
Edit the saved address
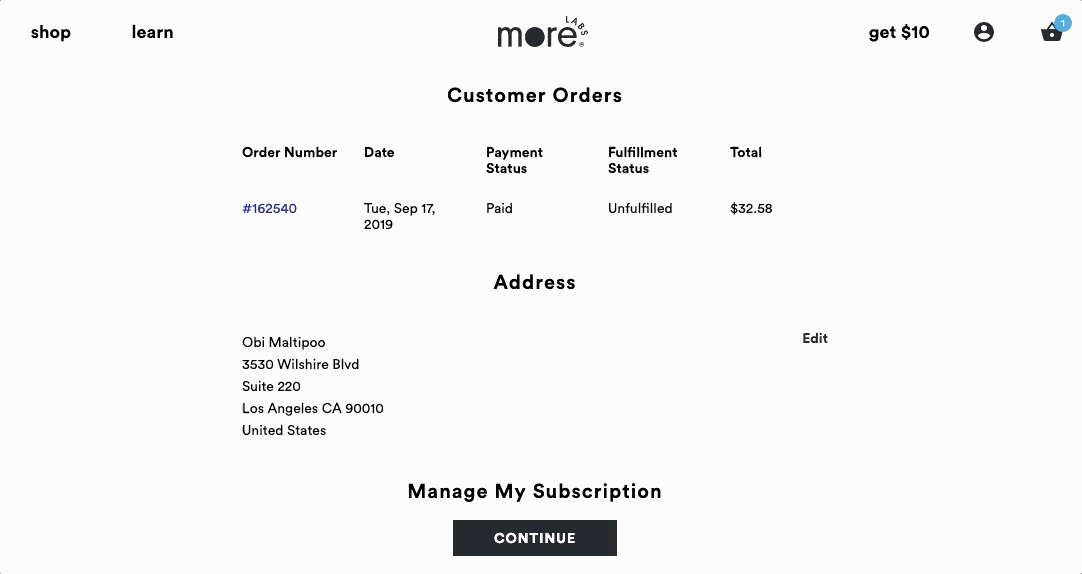[815, 338]
